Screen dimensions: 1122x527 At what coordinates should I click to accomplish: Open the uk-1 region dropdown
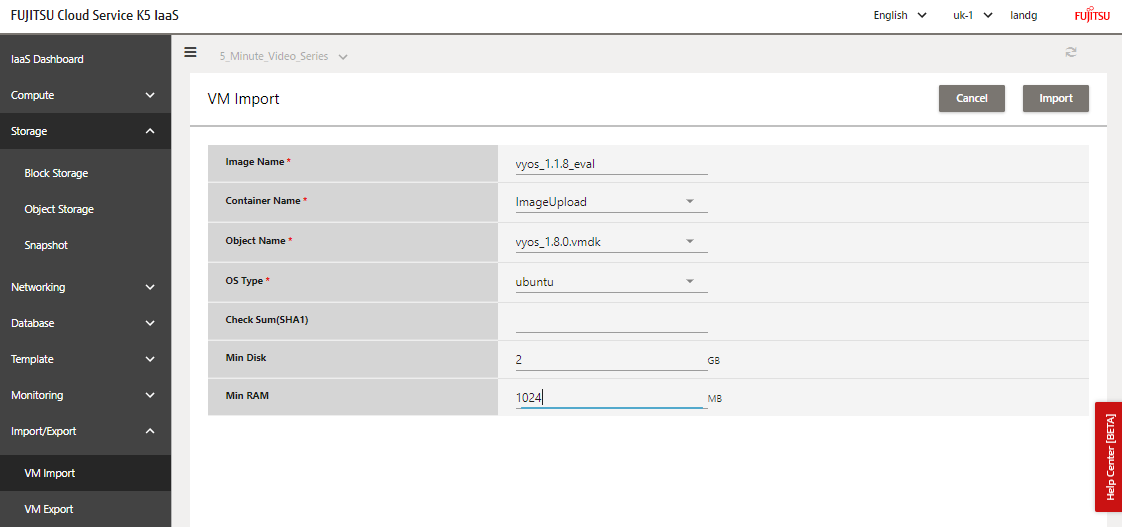point(972,15)
